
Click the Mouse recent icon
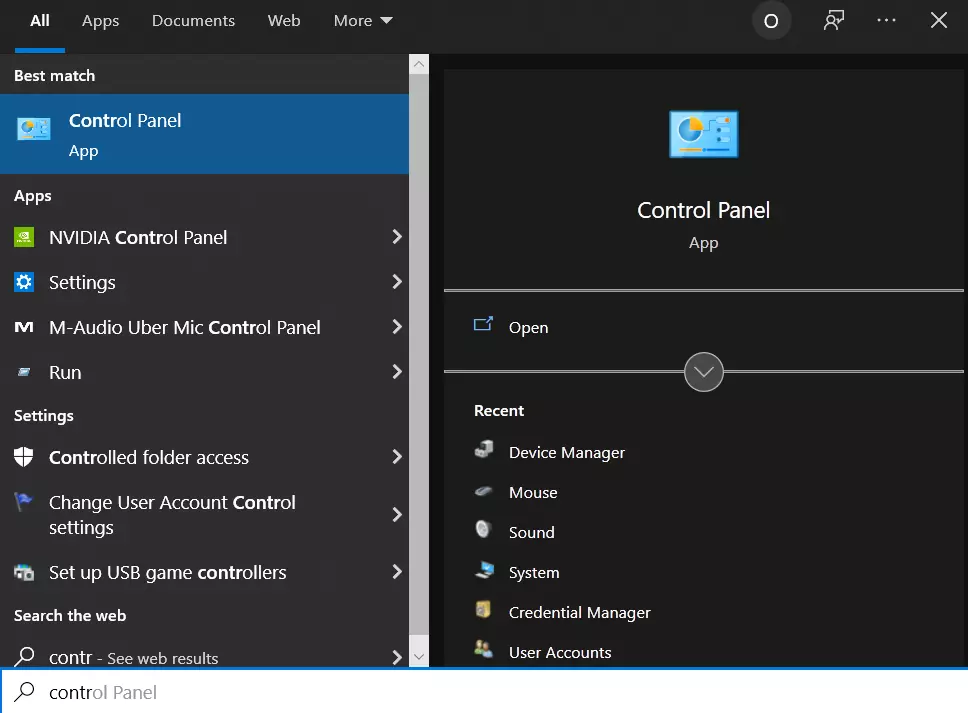point(483,491)
